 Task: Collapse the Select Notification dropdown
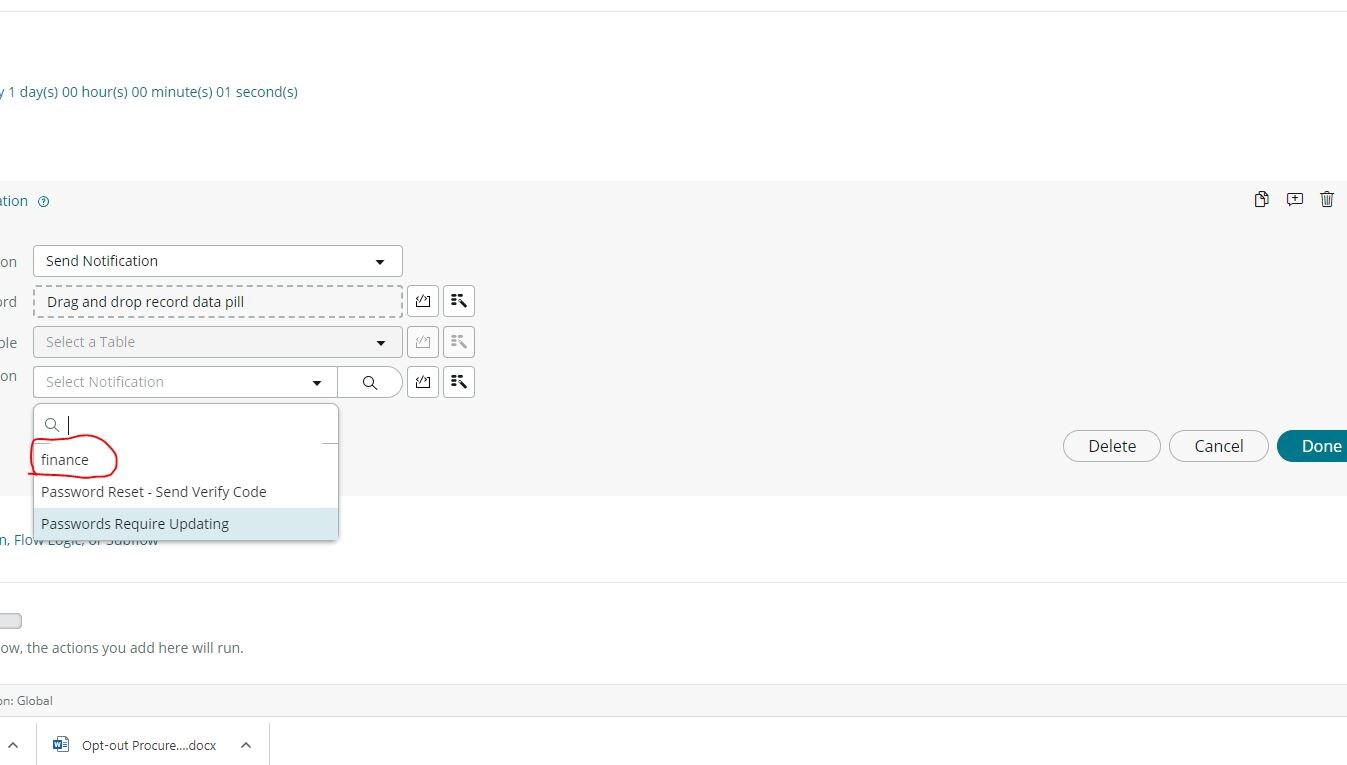pos(317,382)
